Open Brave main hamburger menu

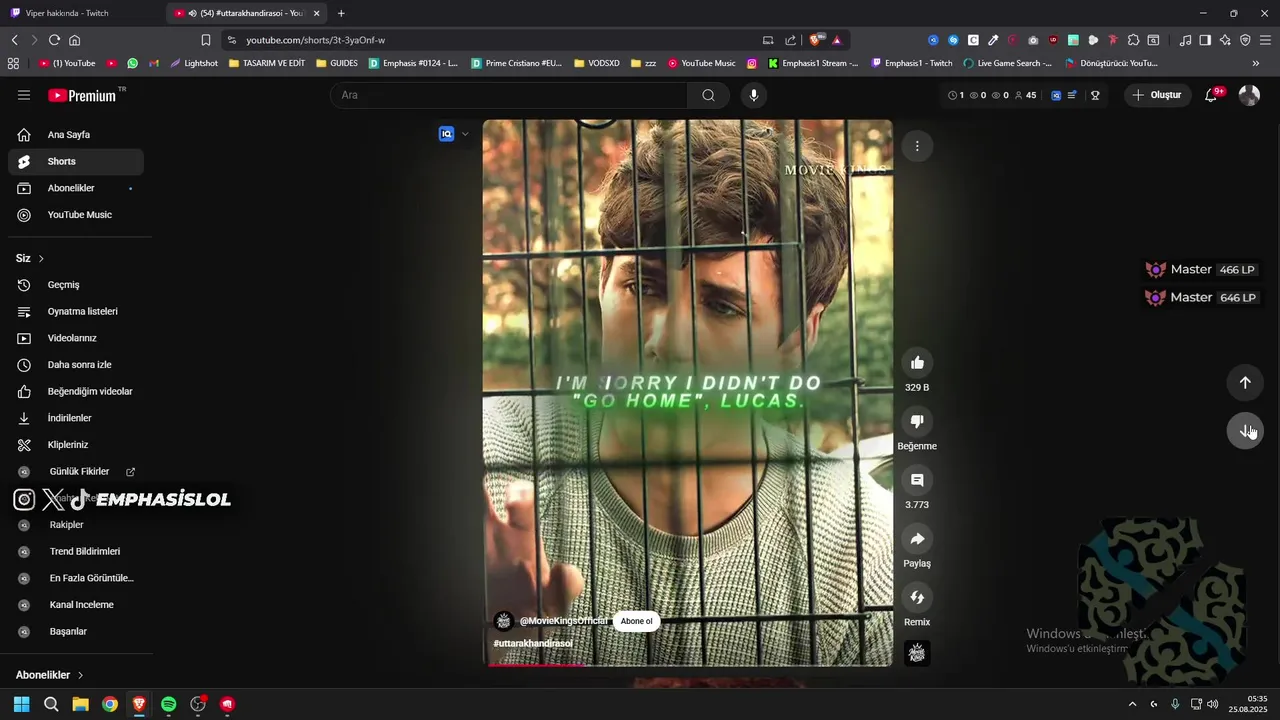[1265, 40]
